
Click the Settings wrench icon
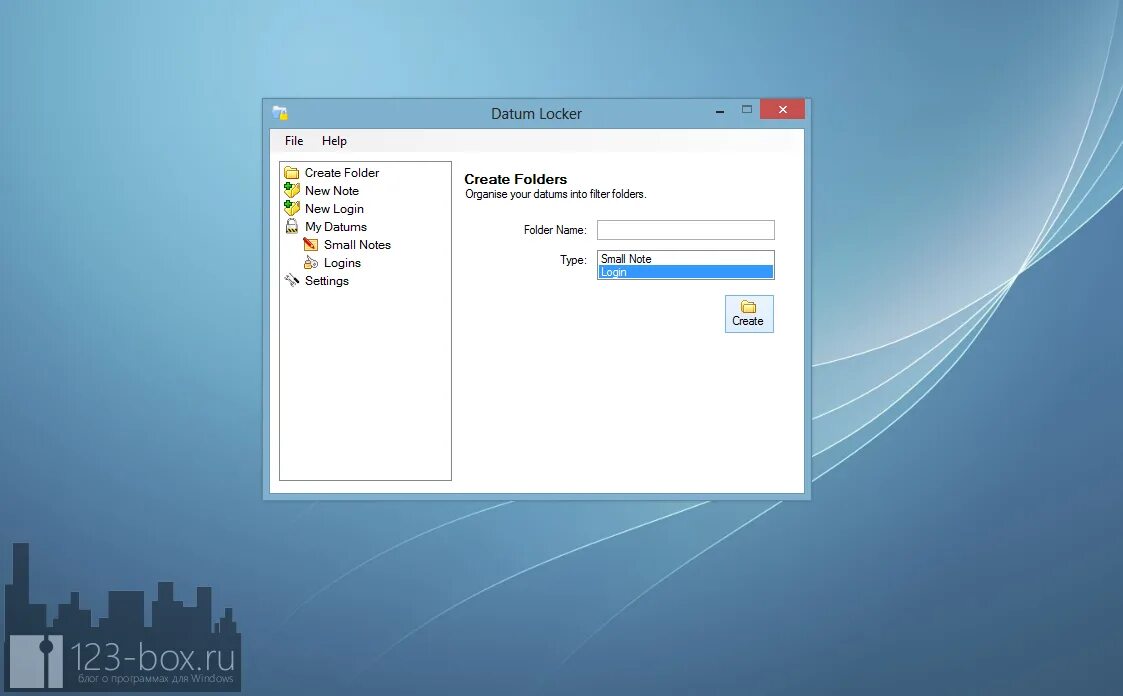(x=291, y=281)
